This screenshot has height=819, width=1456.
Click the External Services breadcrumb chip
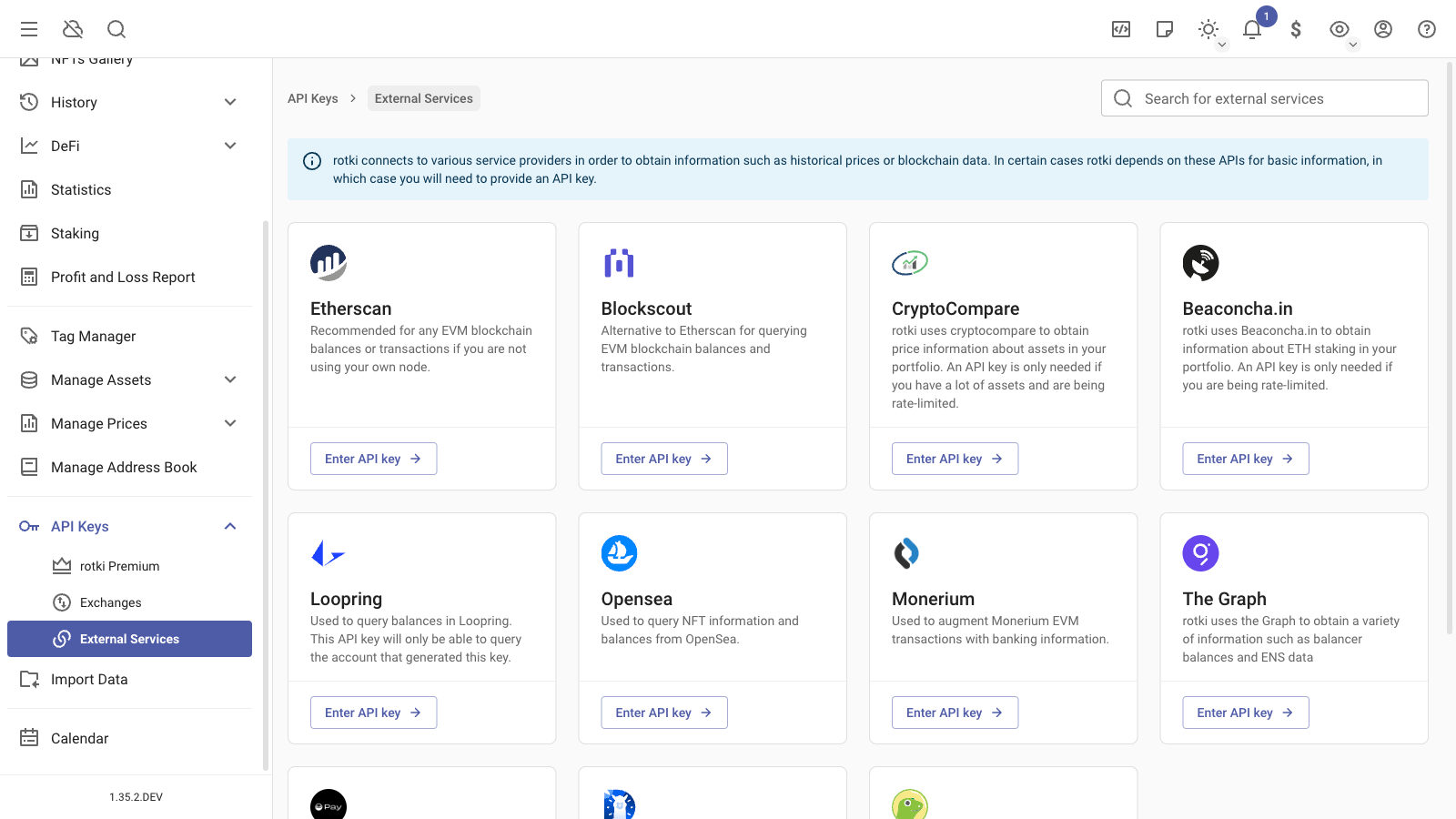click(x=424, y=98)
